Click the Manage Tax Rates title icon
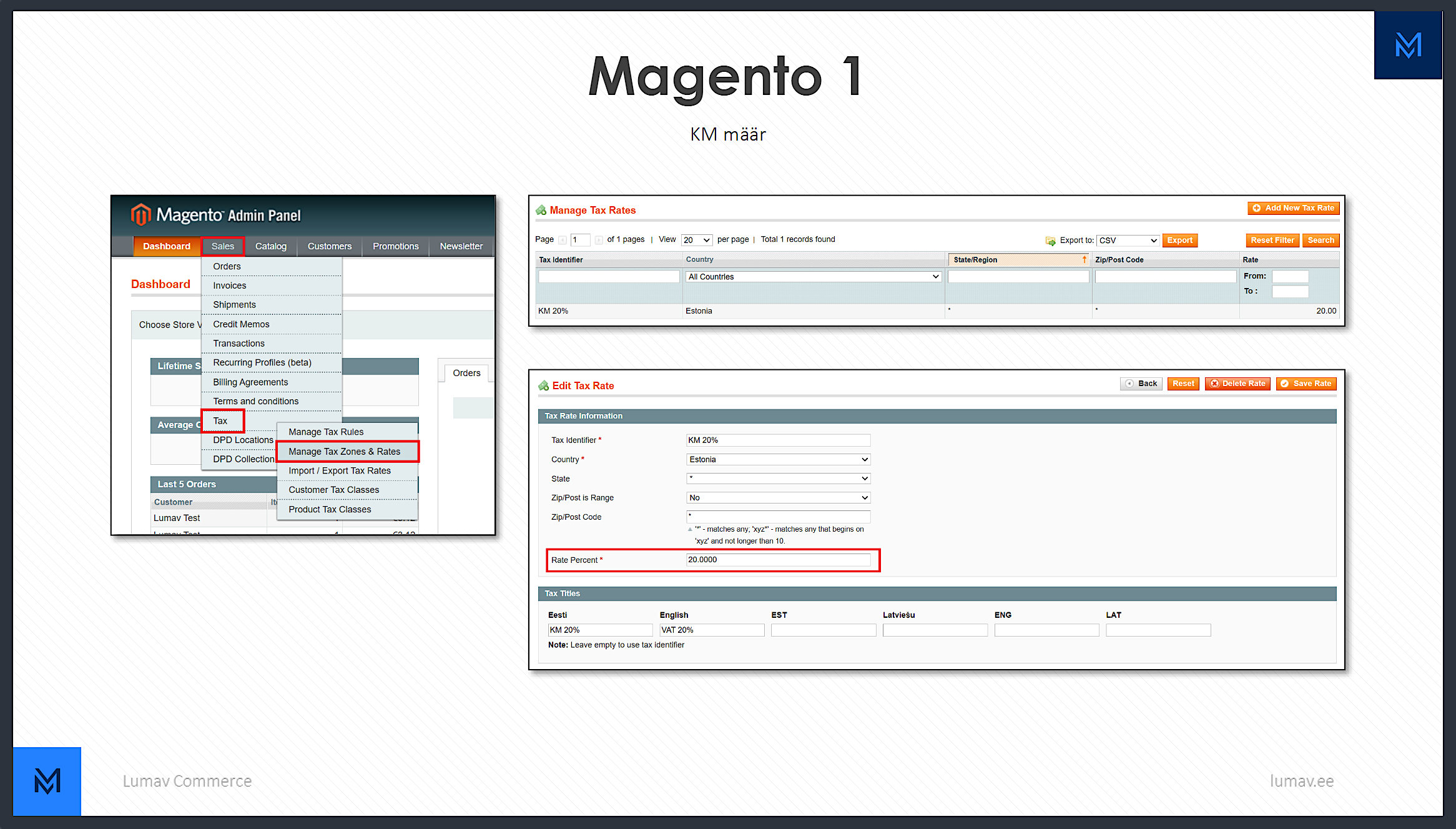1456x829 pixels. coord(541,211)
